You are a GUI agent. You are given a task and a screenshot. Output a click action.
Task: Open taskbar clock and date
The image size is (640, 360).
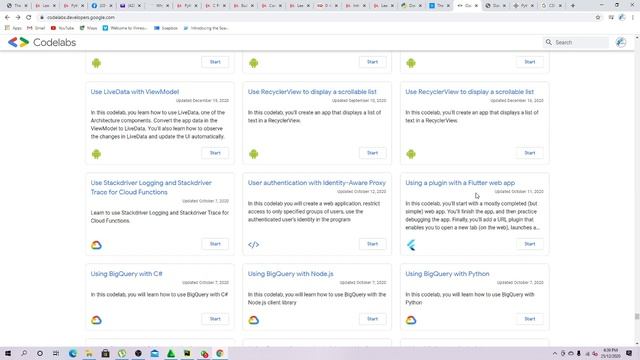pyautogui.click(x=611, y=353)
